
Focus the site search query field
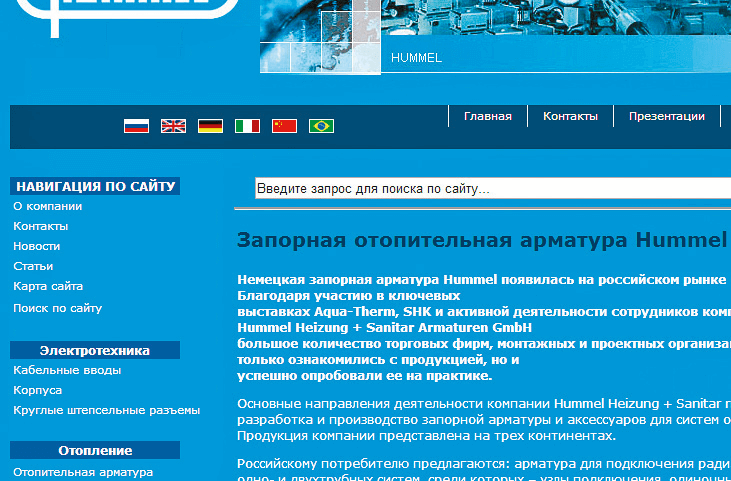click(x=493, y=188)
